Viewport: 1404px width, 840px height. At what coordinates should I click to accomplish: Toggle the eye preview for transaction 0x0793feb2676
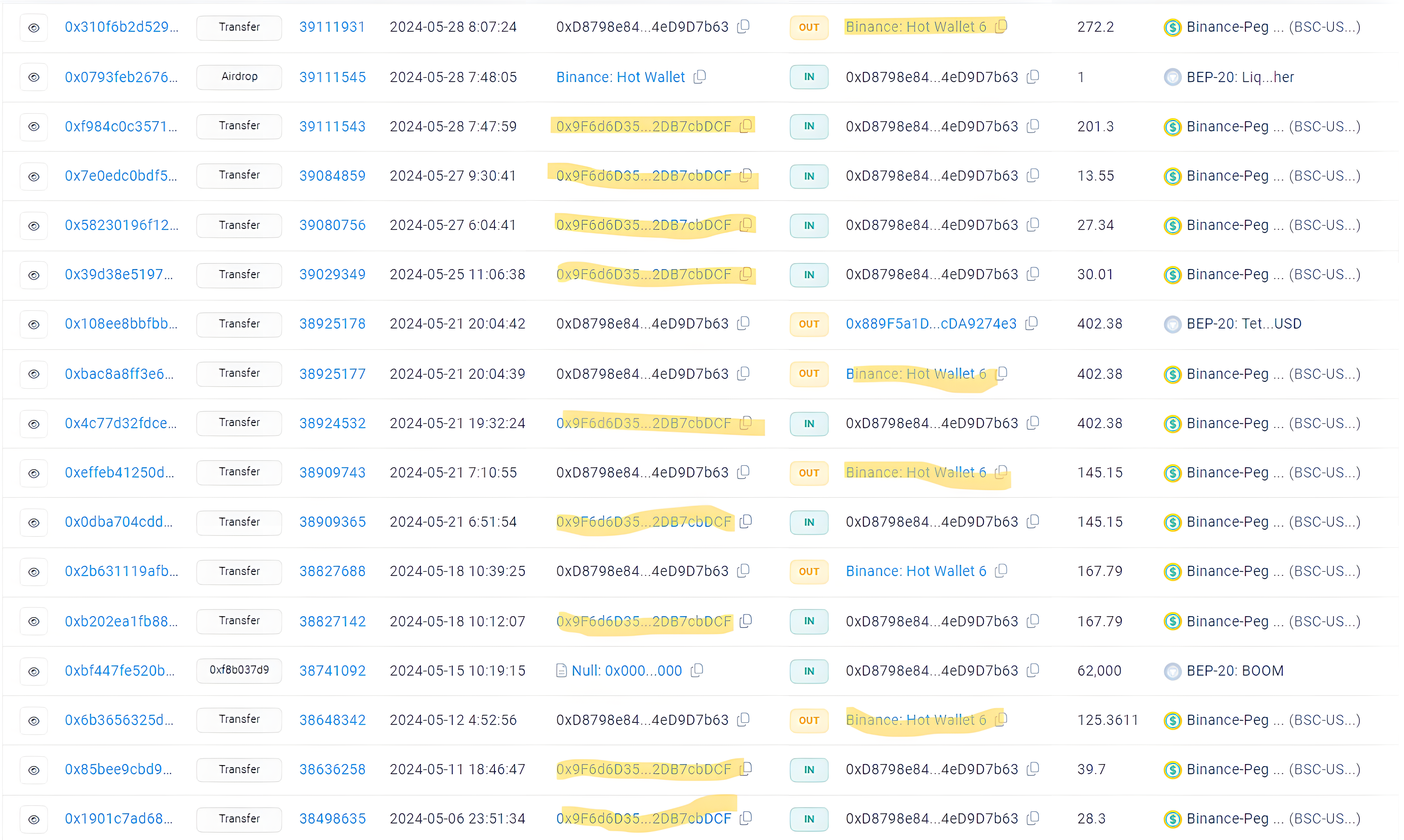tap(34, 77)
